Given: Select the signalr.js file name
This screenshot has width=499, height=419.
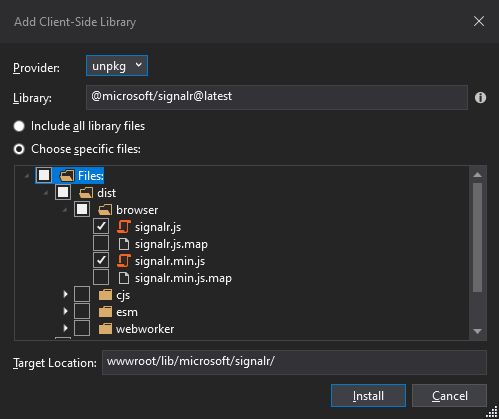Looking at the screenshot, I should click(x=158, y=227).
